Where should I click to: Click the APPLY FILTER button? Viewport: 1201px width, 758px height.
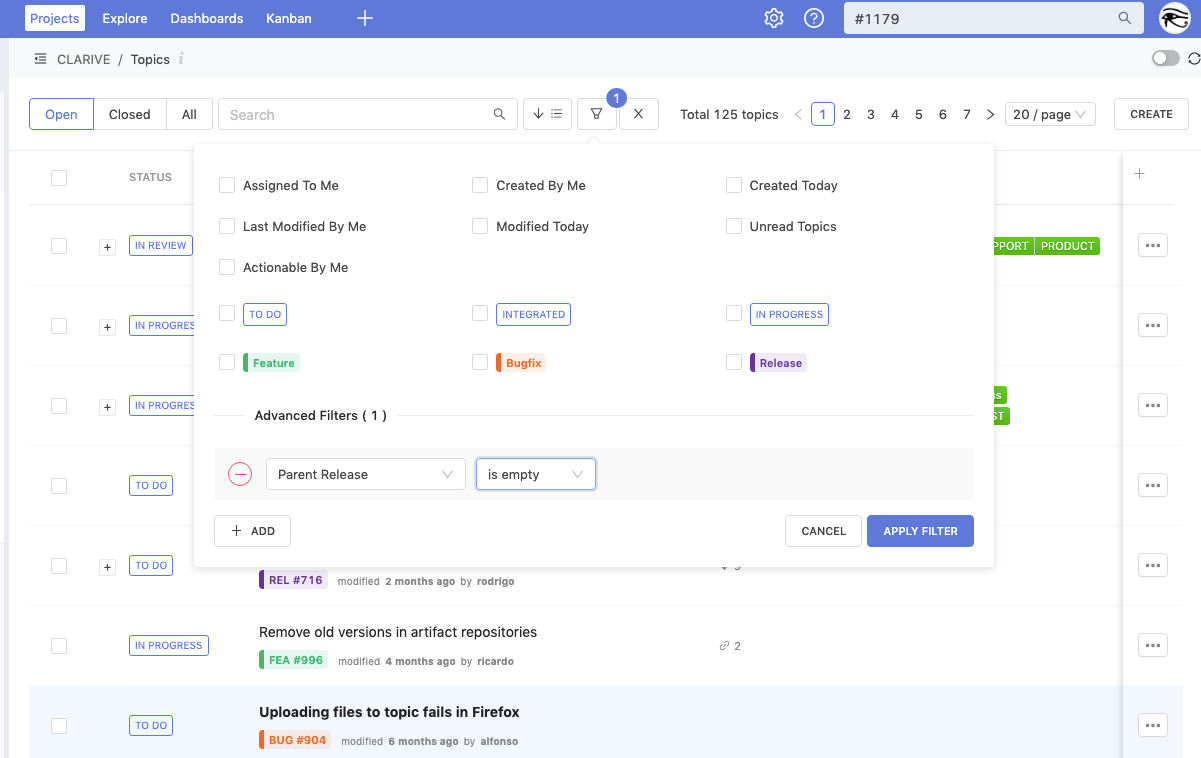(920, 531)
